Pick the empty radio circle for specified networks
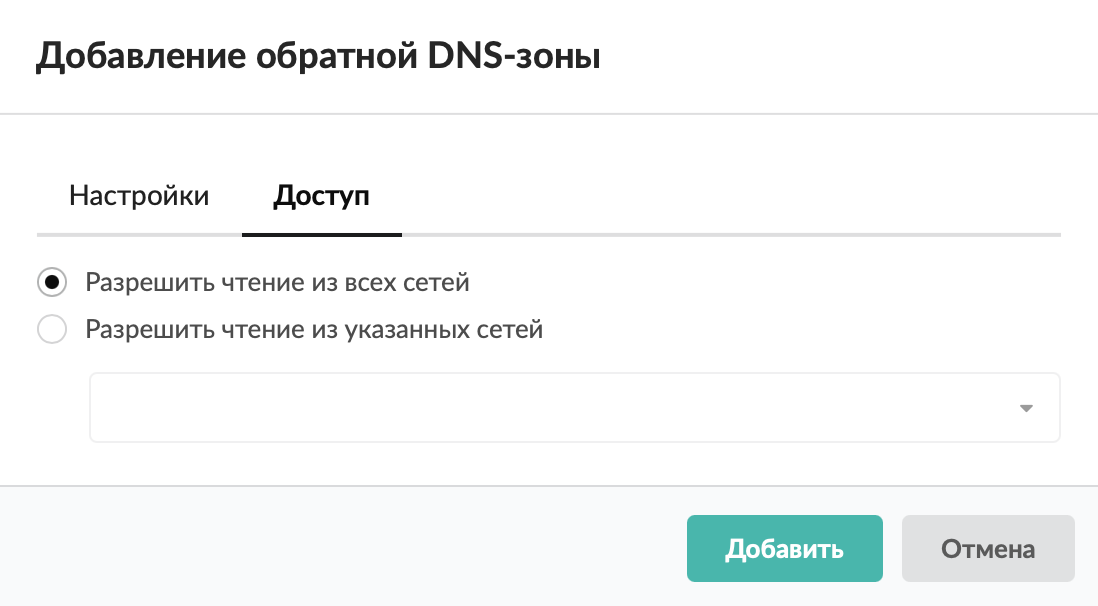This screenshot has width=1098, height=606. tap(52, 329)
